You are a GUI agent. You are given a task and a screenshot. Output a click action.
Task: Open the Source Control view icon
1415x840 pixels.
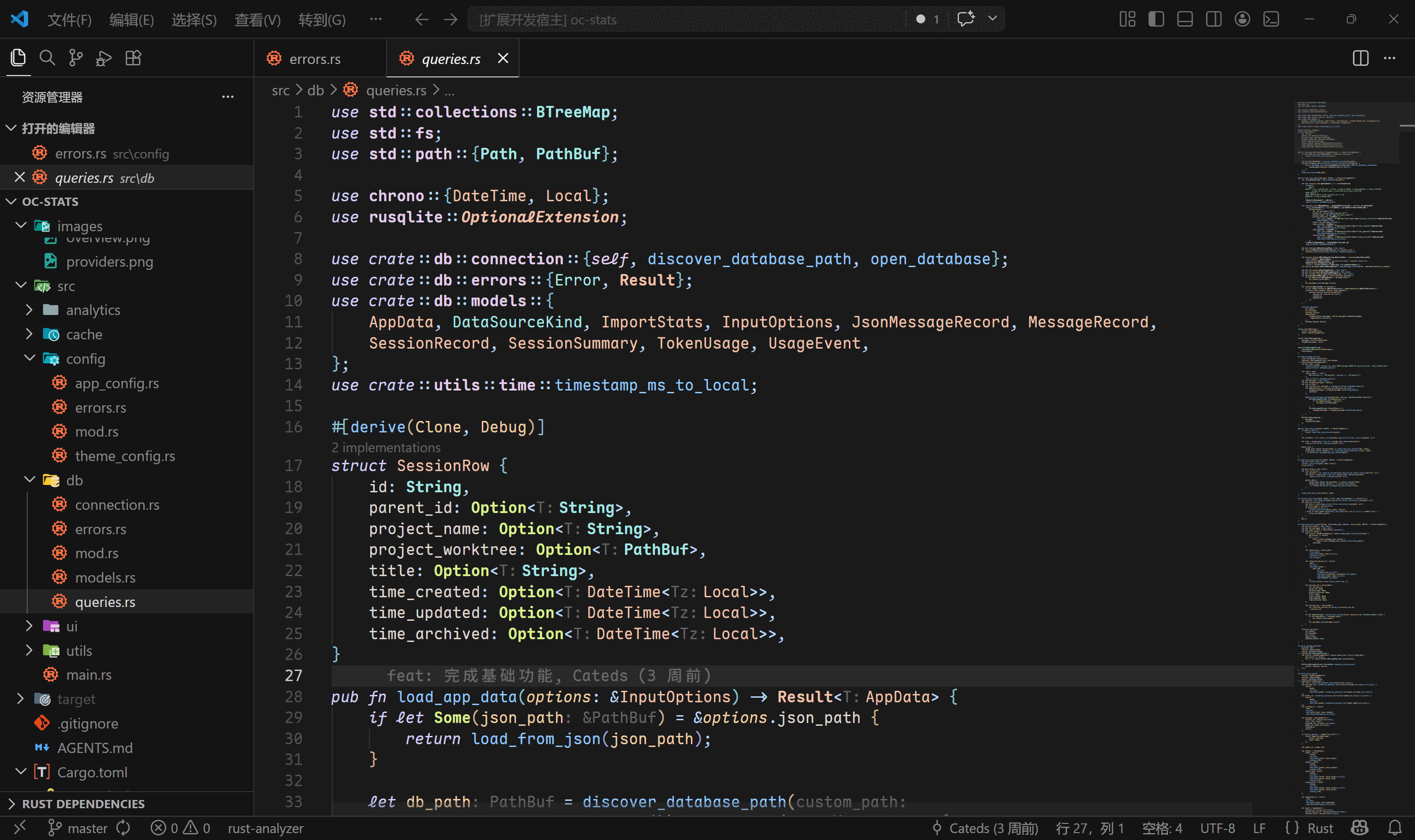[76, 58]
